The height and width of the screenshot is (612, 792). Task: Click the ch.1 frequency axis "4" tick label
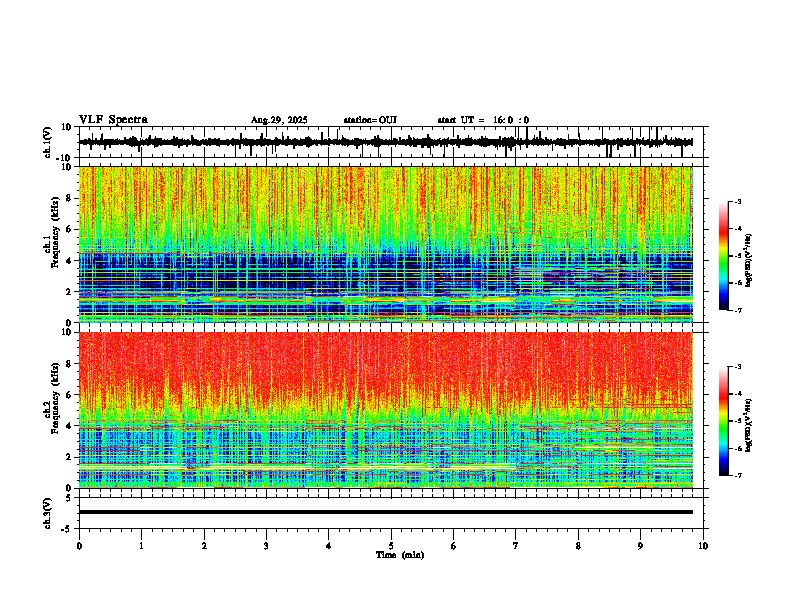70,261
